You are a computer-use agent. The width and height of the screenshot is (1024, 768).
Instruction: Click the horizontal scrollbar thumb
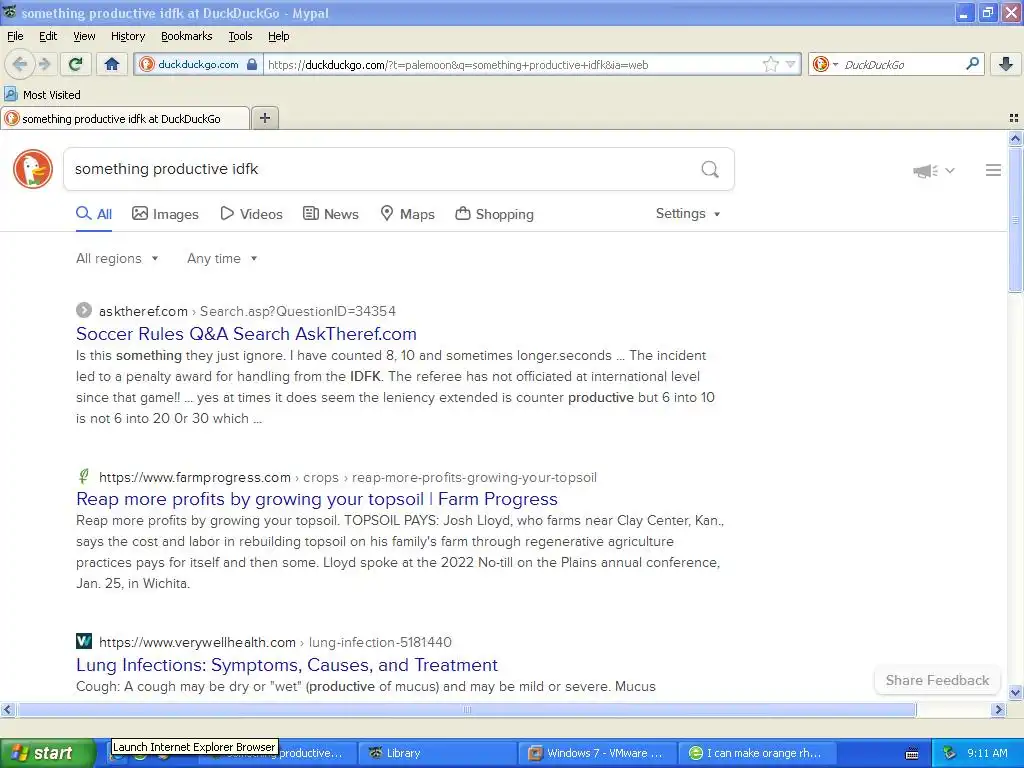pos(466,709)
